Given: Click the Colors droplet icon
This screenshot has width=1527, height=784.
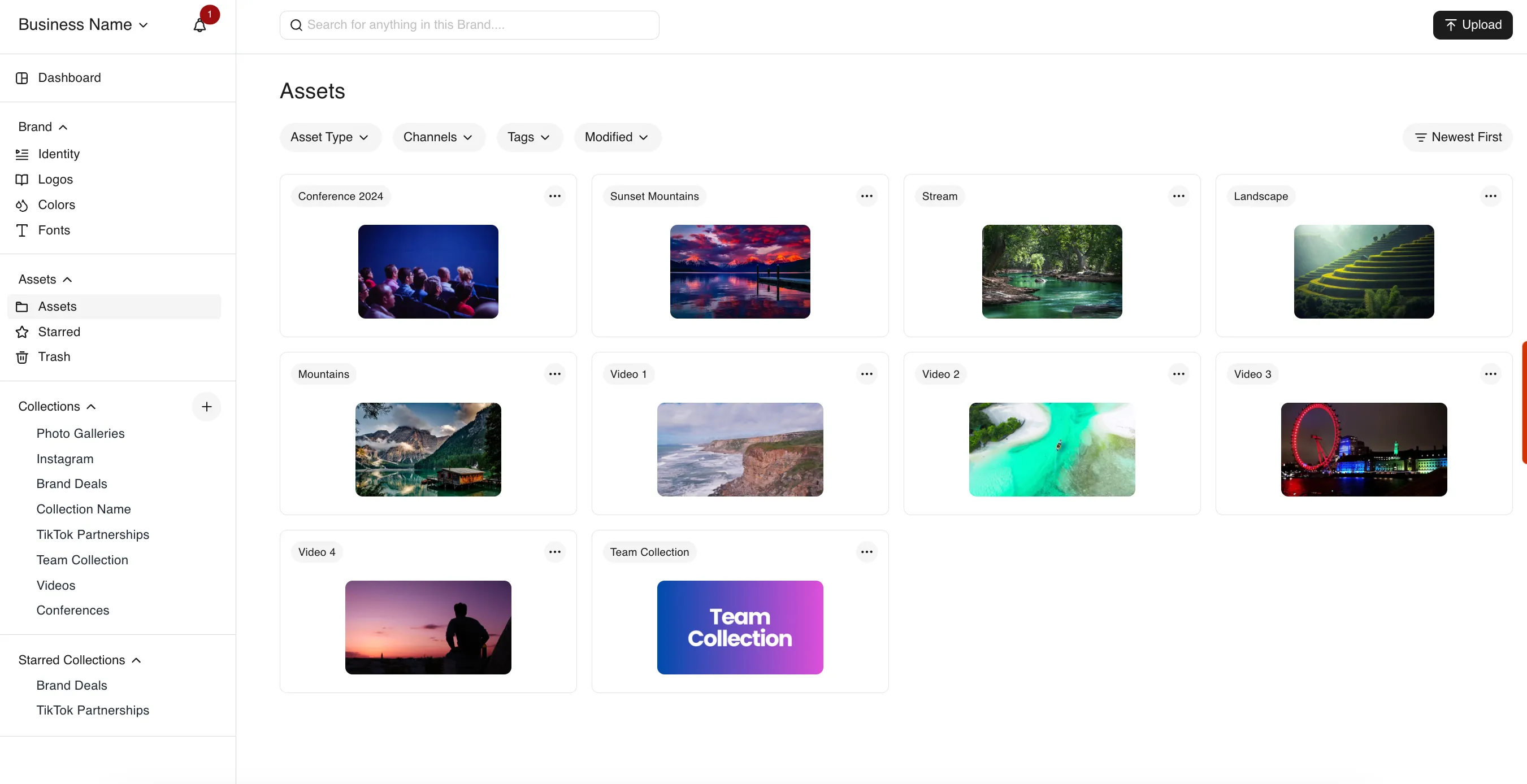Looking at the screenshot, I should click(22, 205).
